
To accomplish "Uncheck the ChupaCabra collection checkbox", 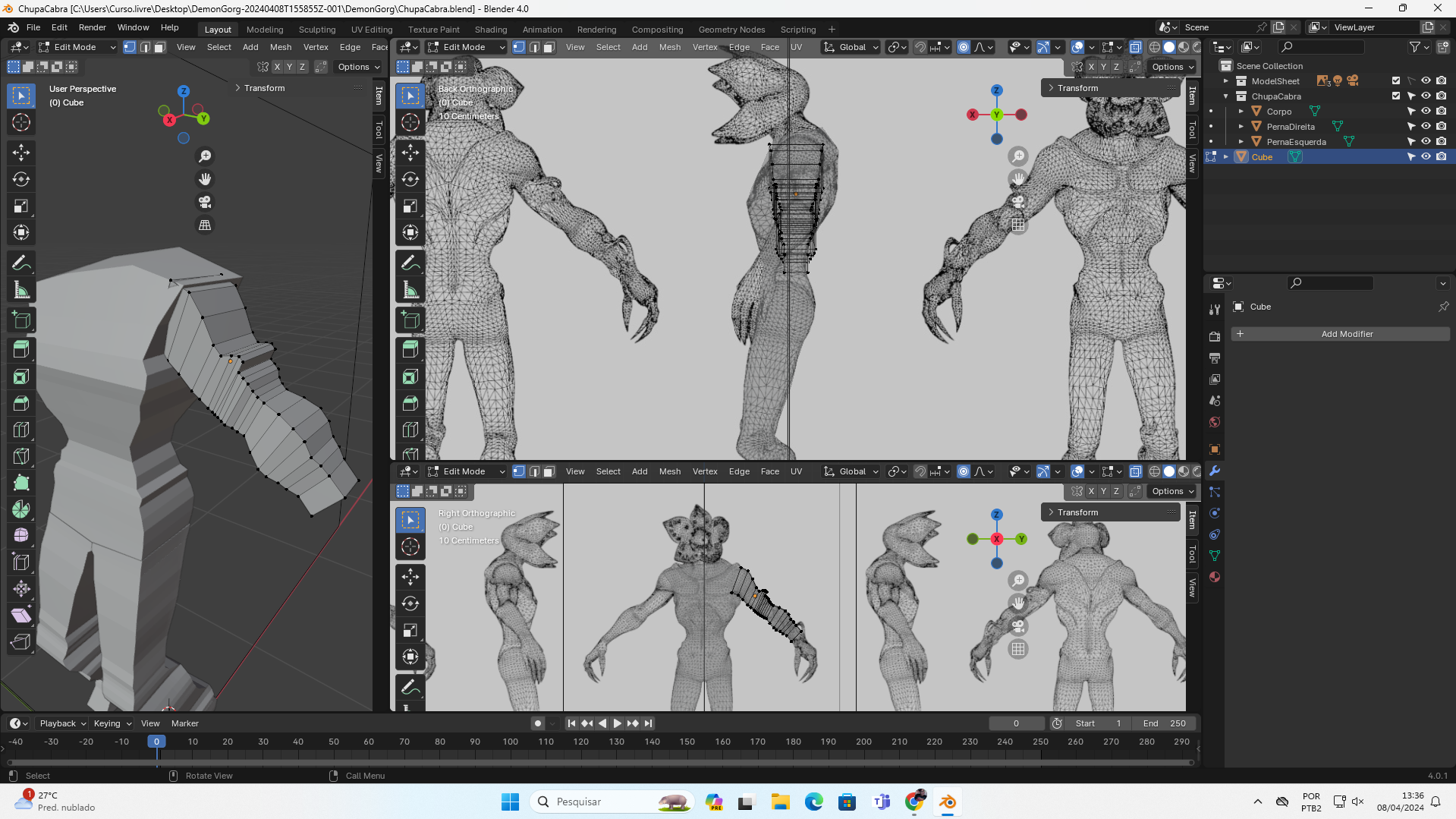I will tap(1395, 96).
